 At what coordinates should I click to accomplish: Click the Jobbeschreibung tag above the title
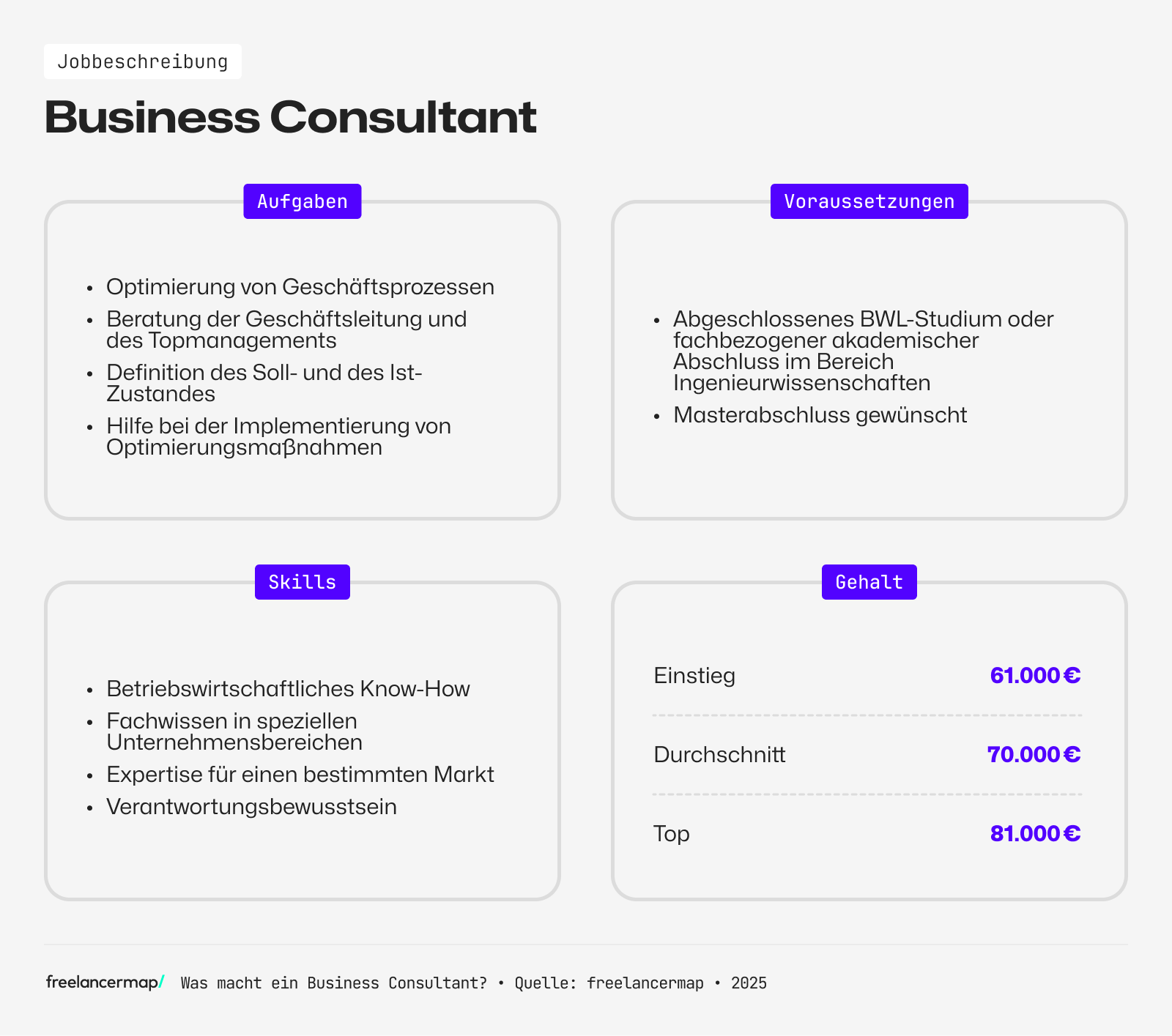(143, 62)
